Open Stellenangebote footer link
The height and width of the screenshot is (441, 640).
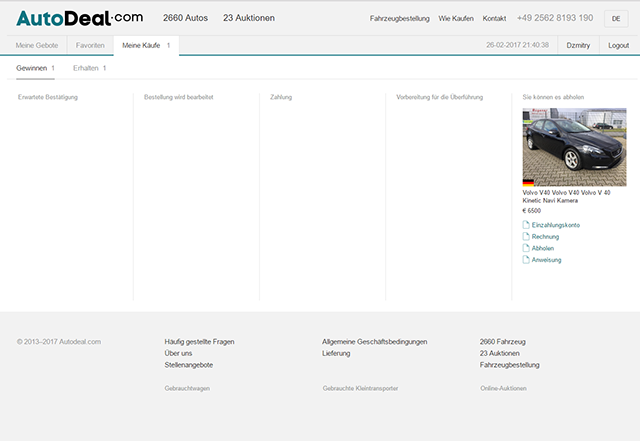click(189, 365)
